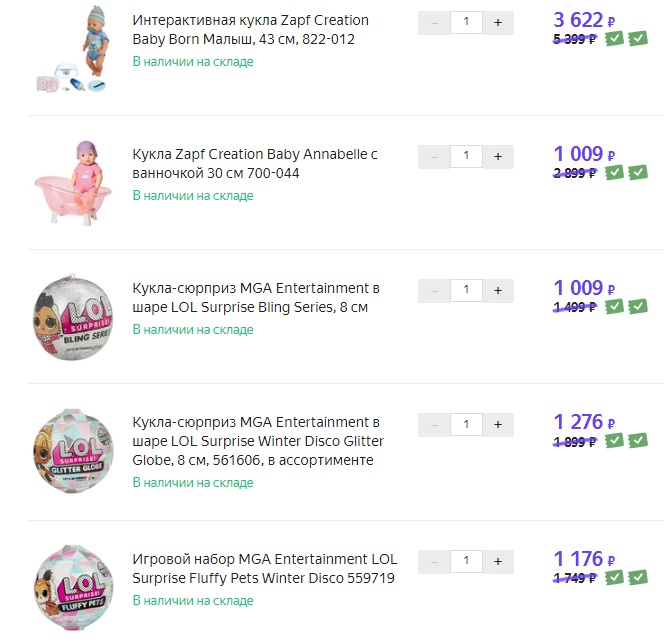Open LOL Surprise Fluffy Pets title link
The height and width of the screenshot is (642, 664).
coord(264,568)
